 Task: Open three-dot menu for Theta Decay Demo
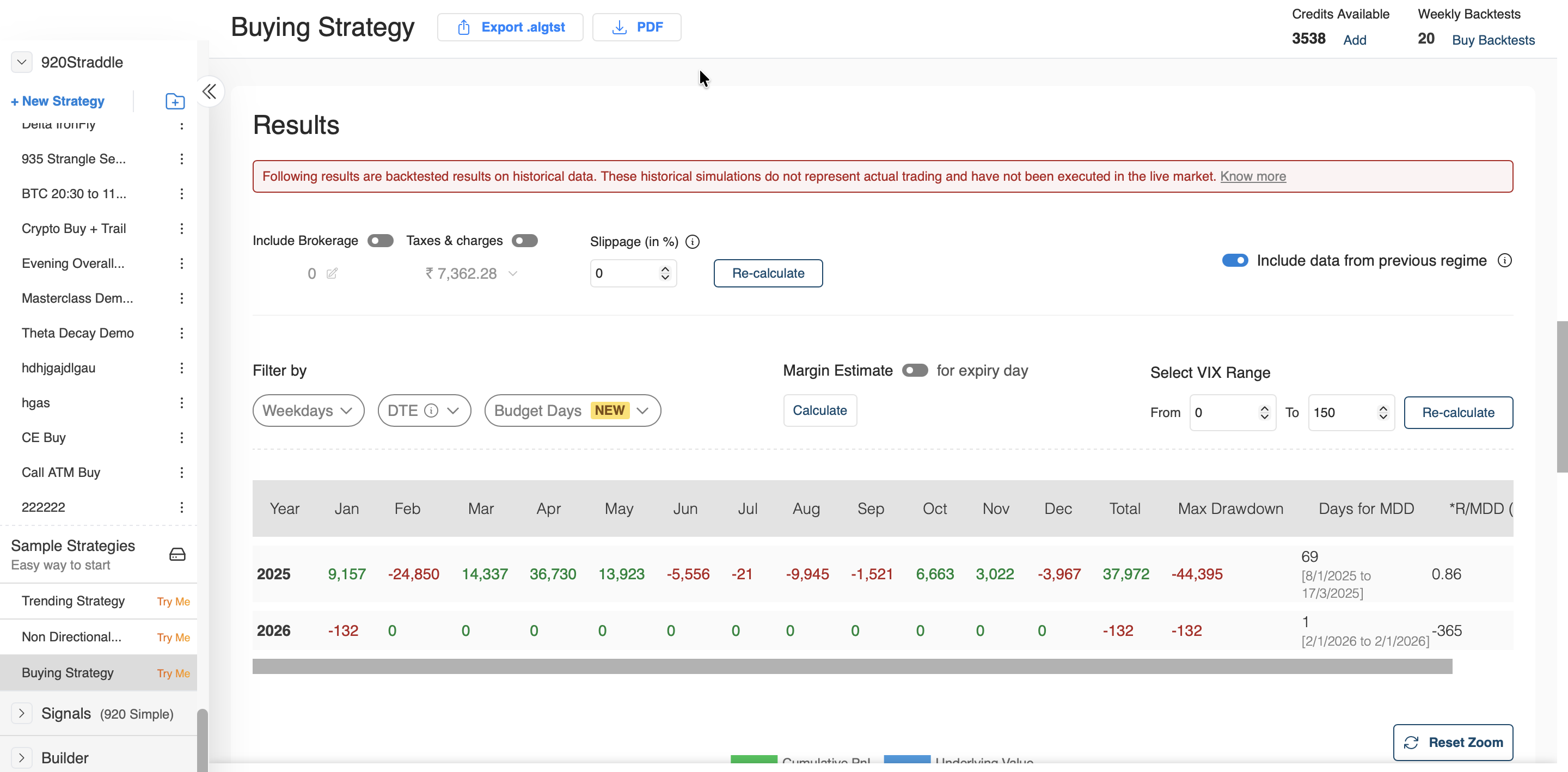pyautogui.click(x=181, y=333)
